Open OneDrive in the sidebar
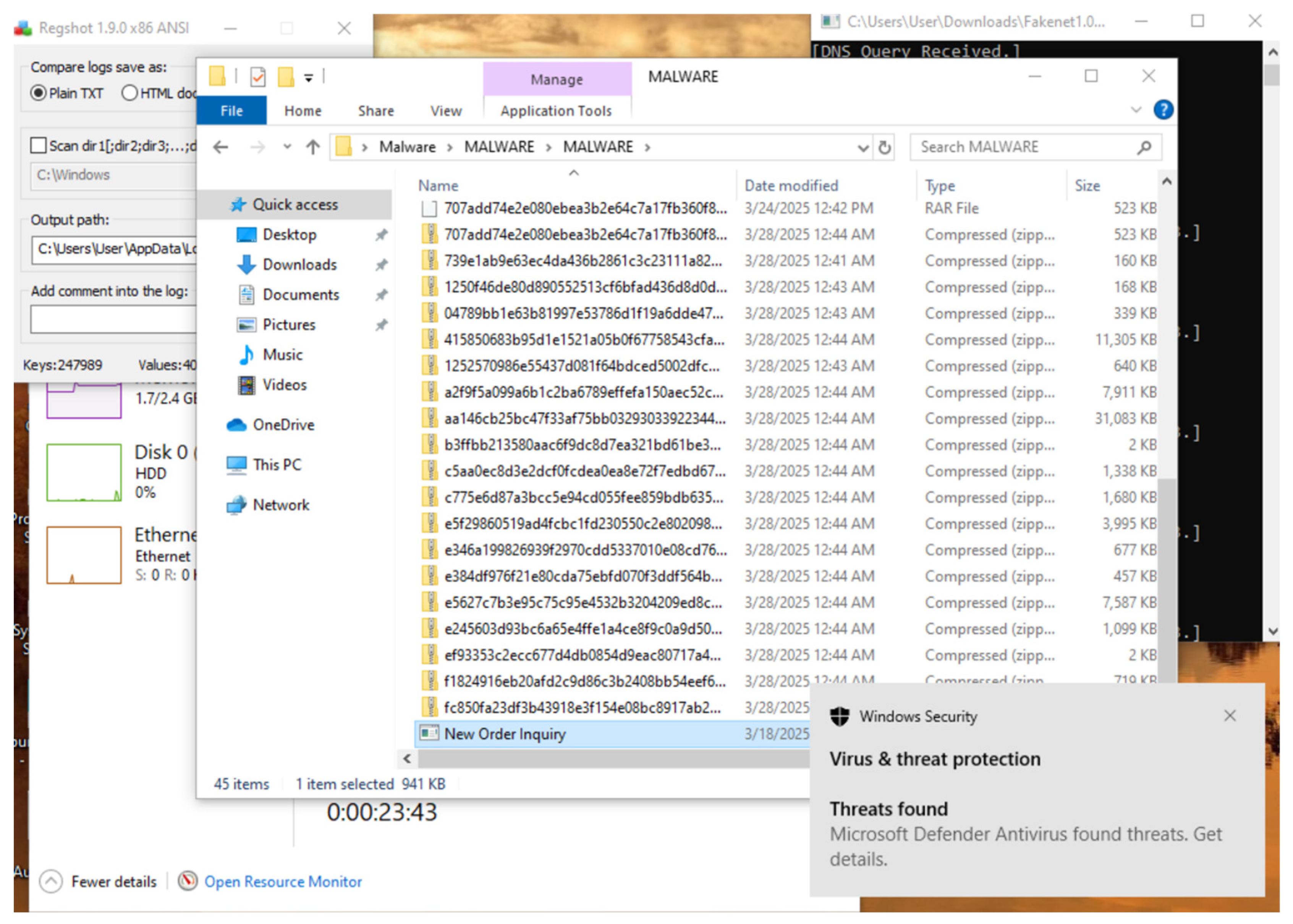1293x924 pixels. pyautogui.click(x=283, y=424)
